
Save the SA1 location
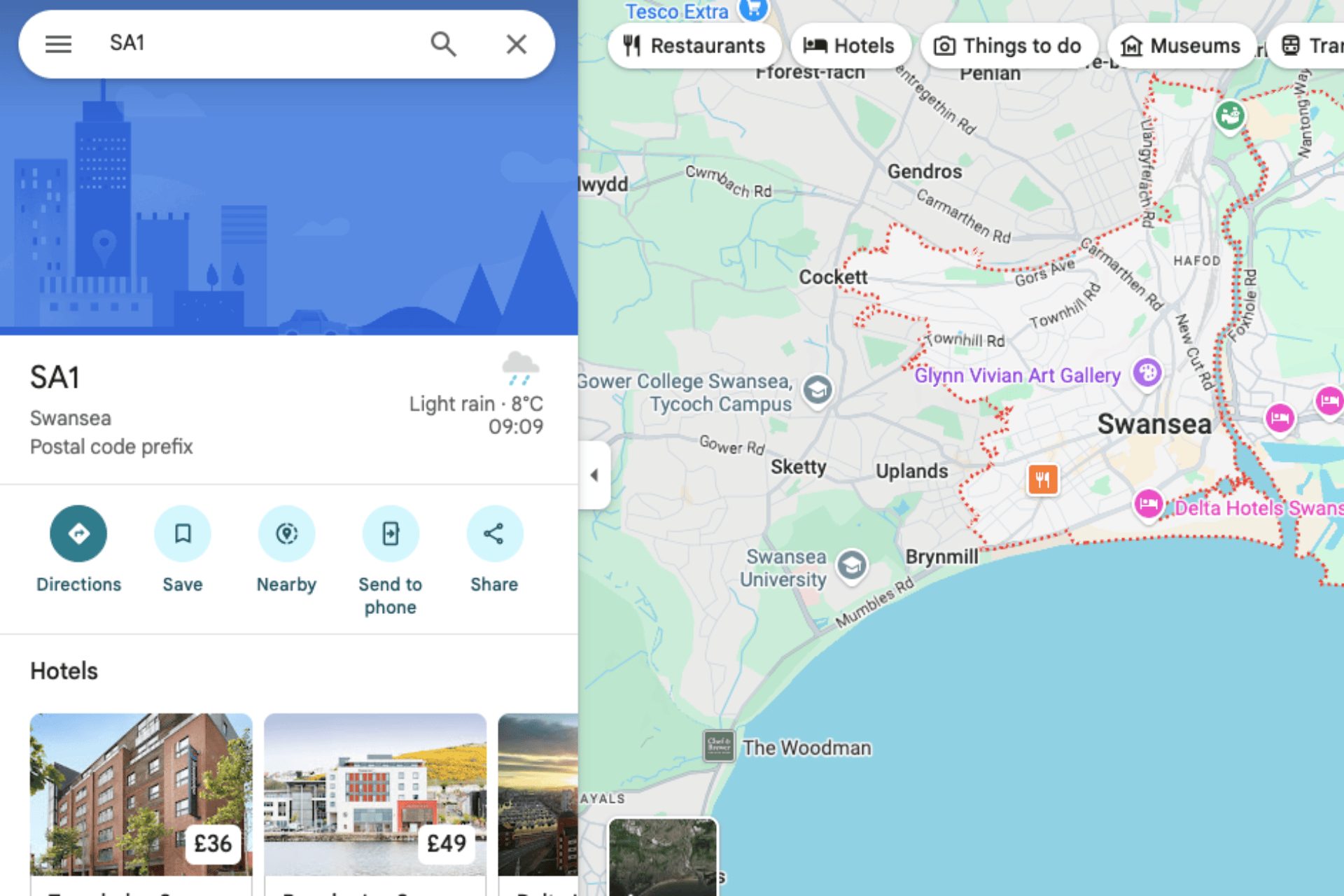click(182, 533)
